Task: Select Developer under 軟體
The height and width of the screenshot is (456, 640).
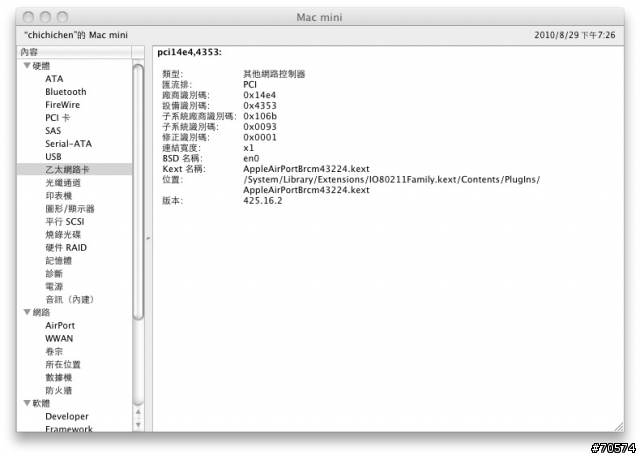Action: 67,416
